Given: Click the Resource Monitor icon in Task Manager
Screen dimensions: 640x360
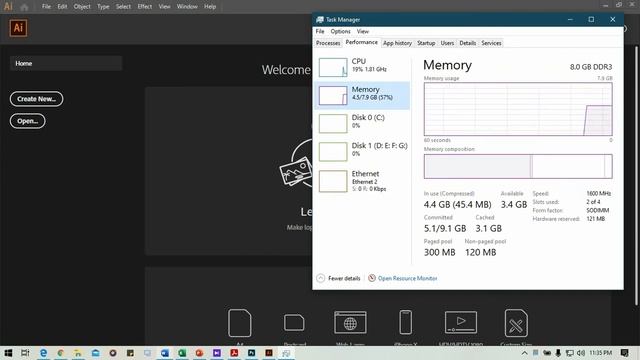Looking at the screenshot, I should (372, 278).
